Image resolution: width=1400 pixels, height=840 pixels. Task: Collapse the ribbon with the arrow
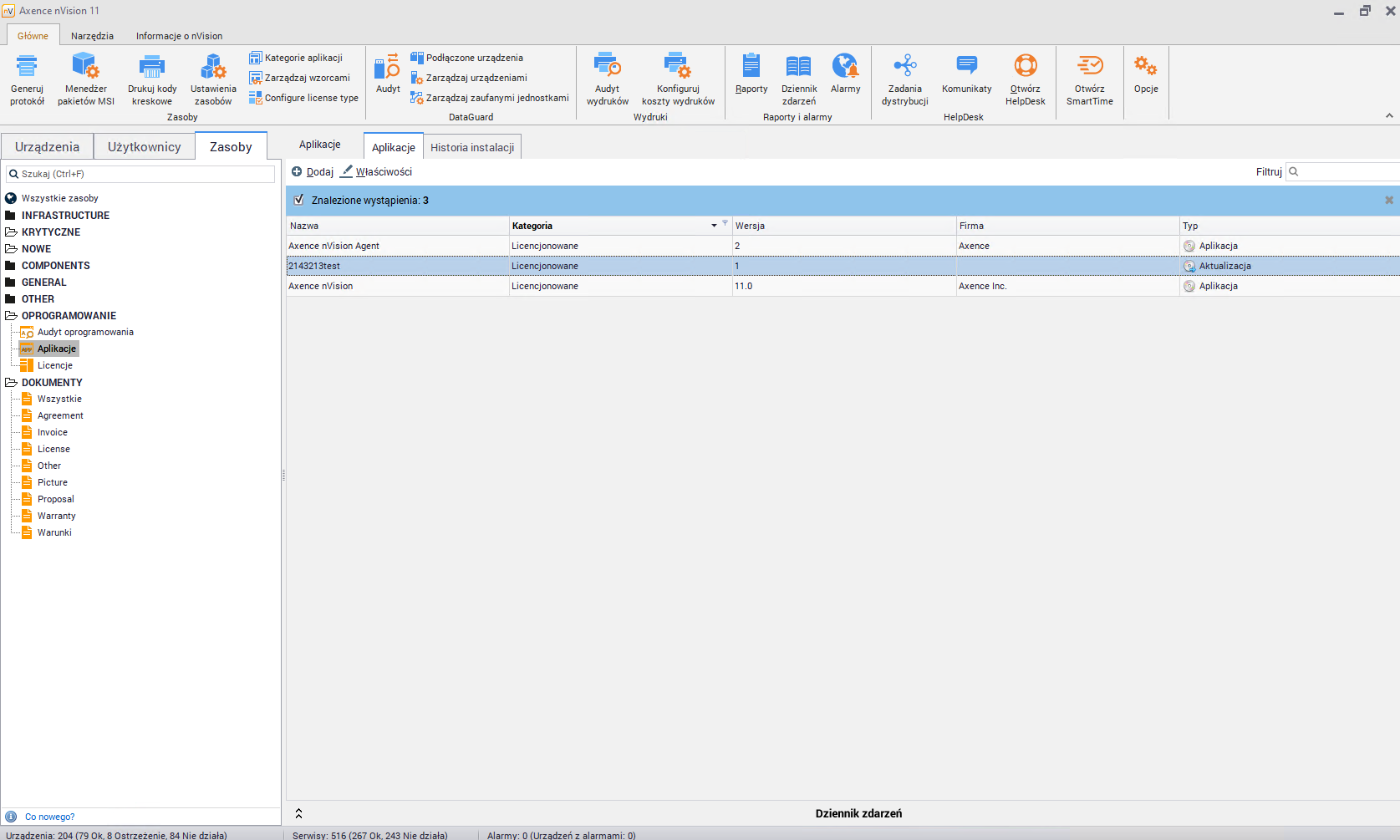pos(1389,116)
